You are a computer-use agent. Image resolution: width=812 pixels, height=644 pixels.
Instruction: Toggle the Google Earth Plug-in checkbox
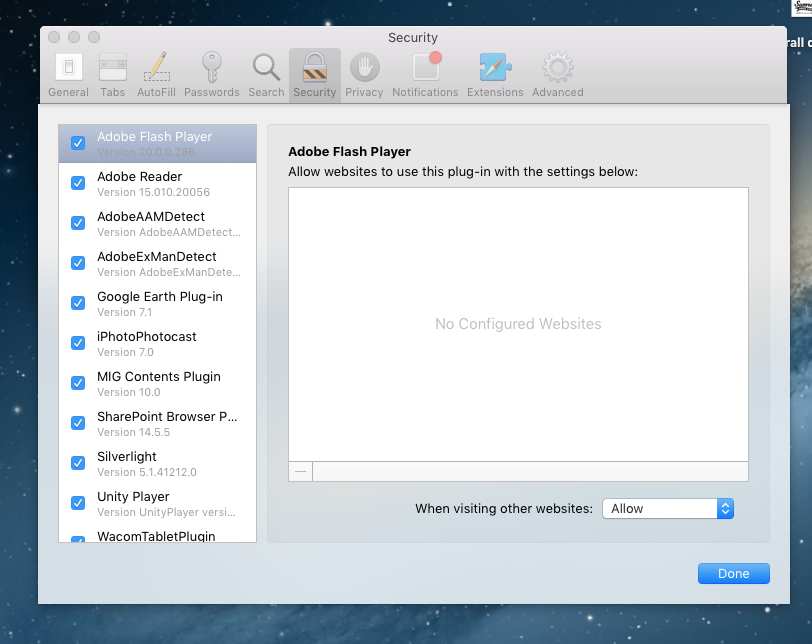[x=78, y=303]
